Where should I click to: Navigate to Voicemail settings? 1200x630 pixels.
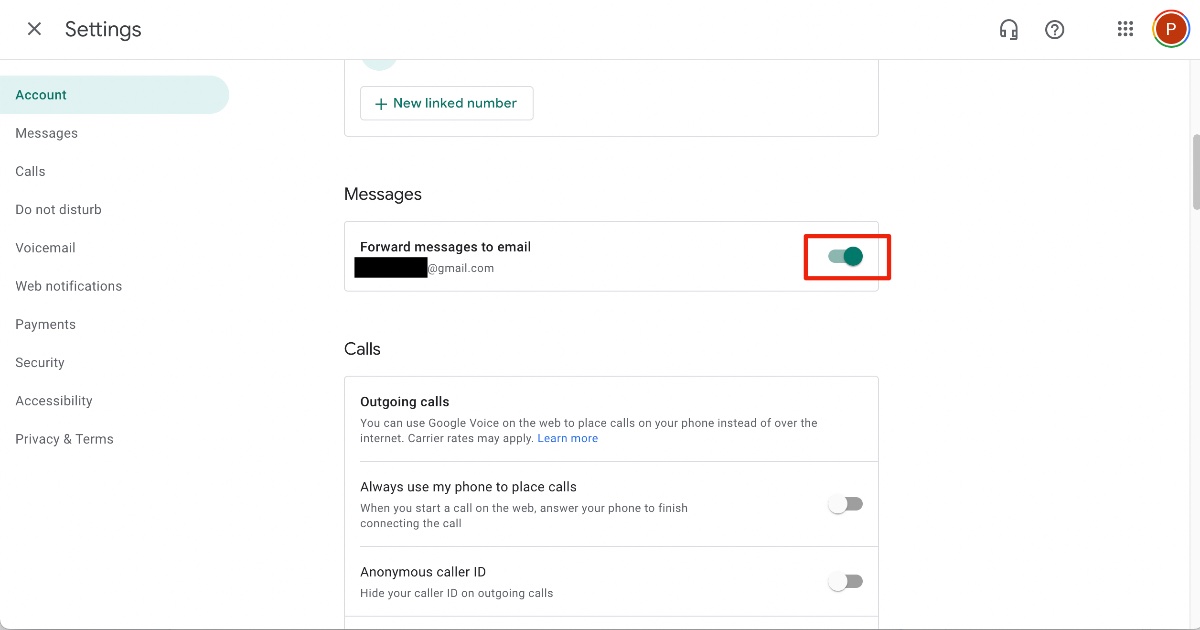45,248
